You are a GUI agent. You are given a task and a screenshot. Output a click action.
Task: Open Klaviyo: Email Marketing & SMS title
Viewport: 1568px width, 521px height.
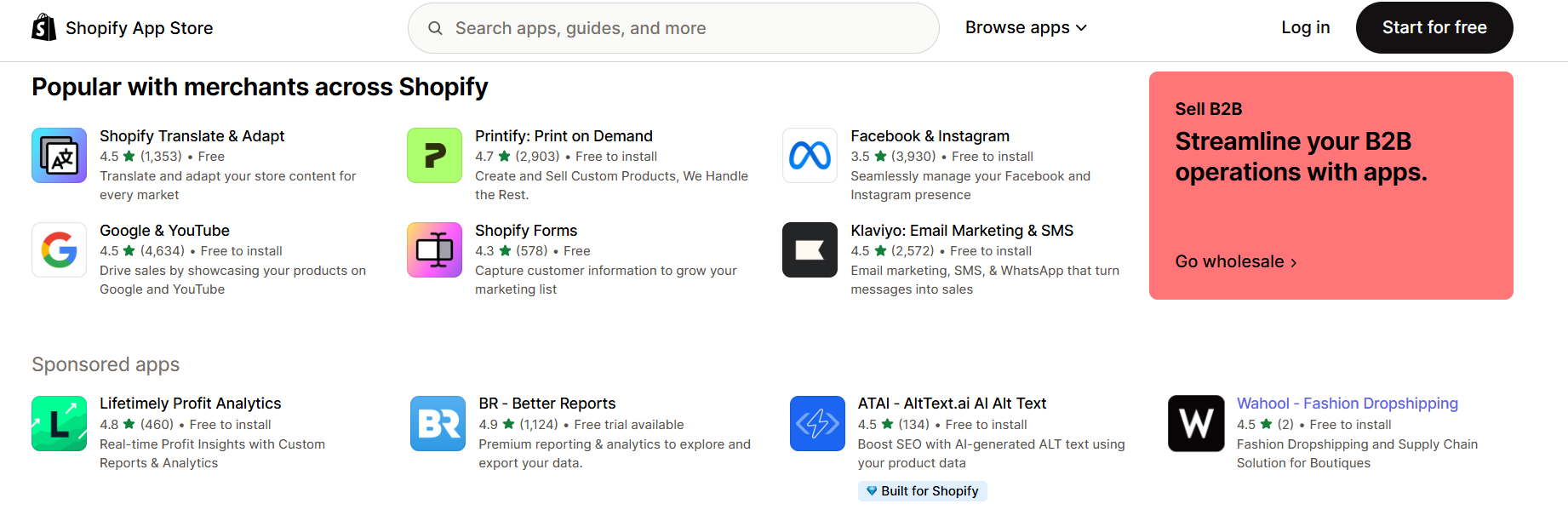click(962, 231)
